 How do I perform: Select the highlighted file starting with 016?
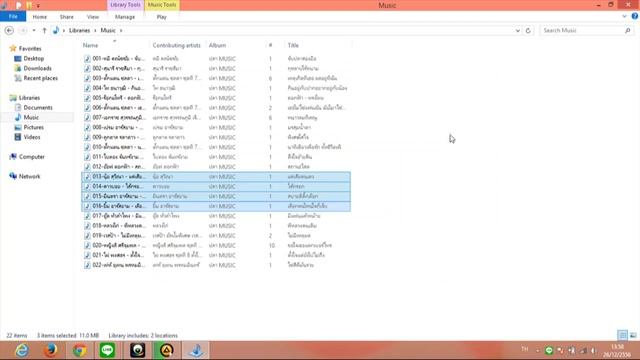pyautogui.click(x=216, y=206)
